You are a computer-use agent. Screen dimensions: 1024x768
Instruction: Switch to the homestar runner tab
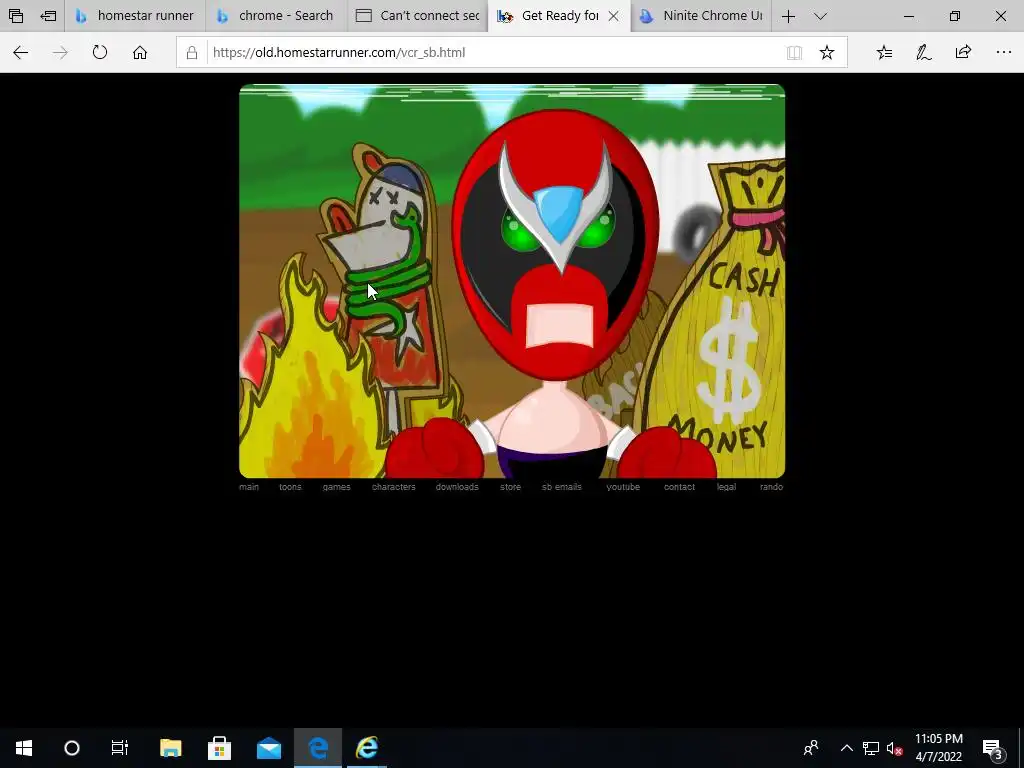click(x=135, y=16)
